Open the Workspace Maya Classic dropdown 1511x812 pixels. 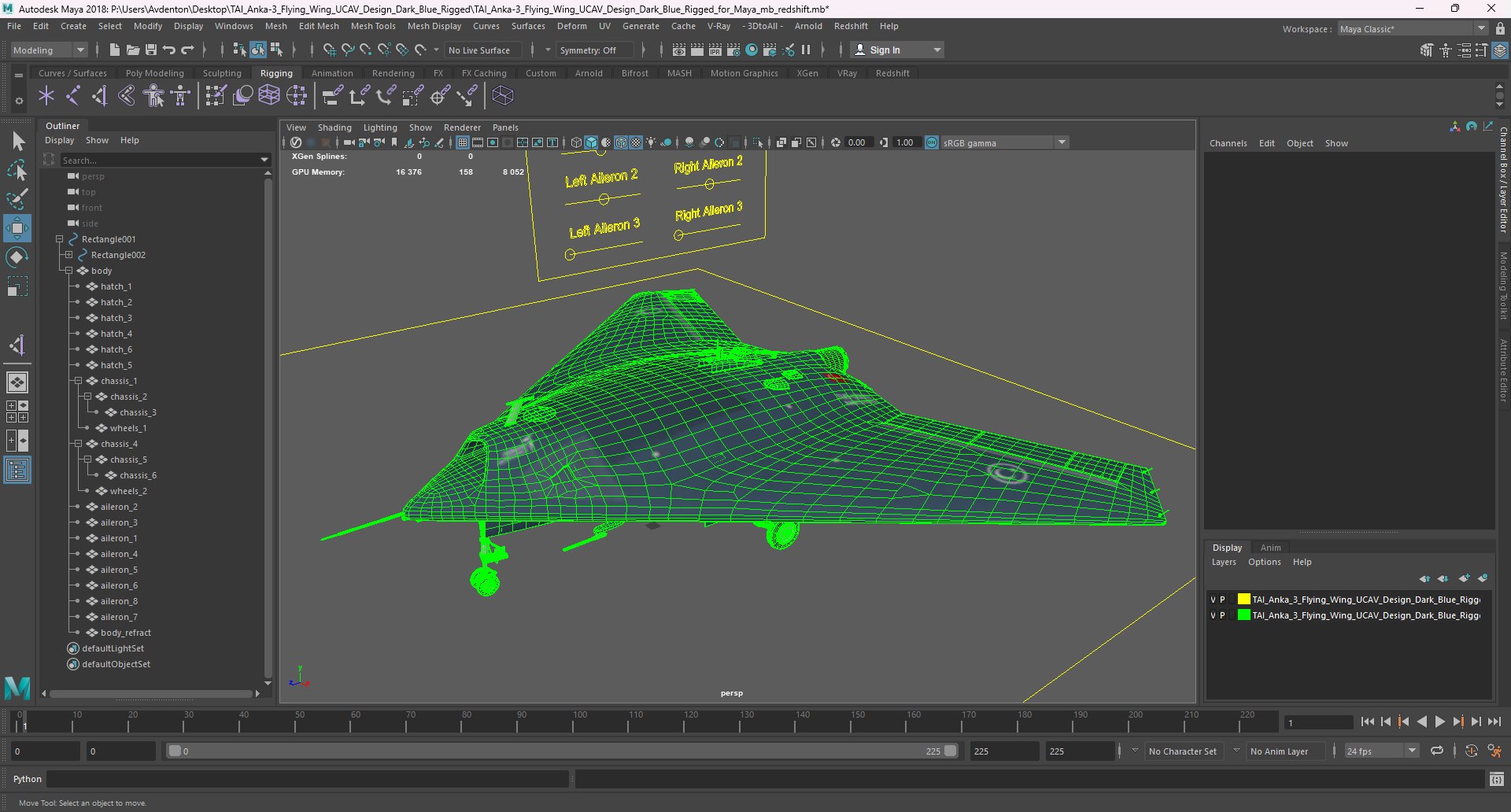click(x=1413, y=28)
